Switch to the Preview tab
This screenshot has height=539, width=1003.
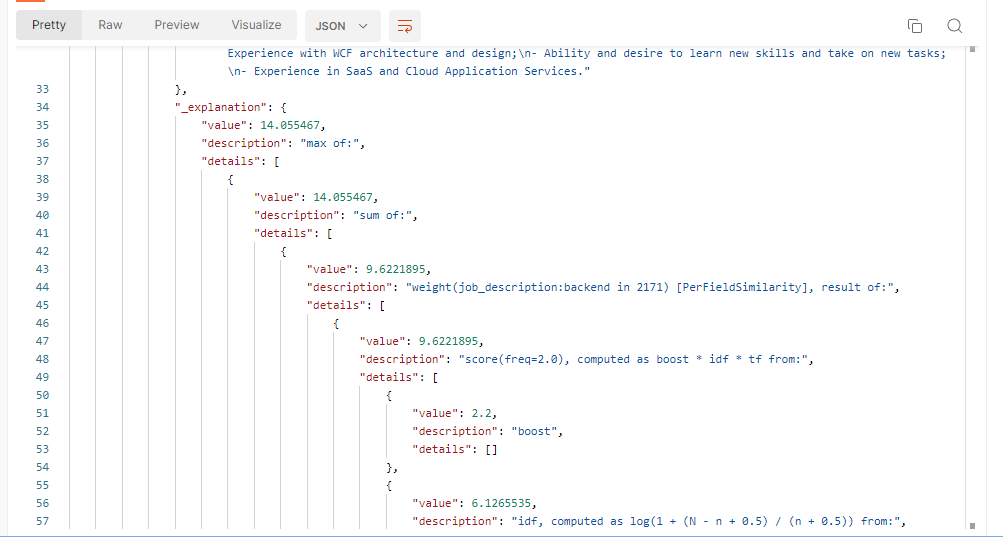pyautogui.click(x=177, y=25)
